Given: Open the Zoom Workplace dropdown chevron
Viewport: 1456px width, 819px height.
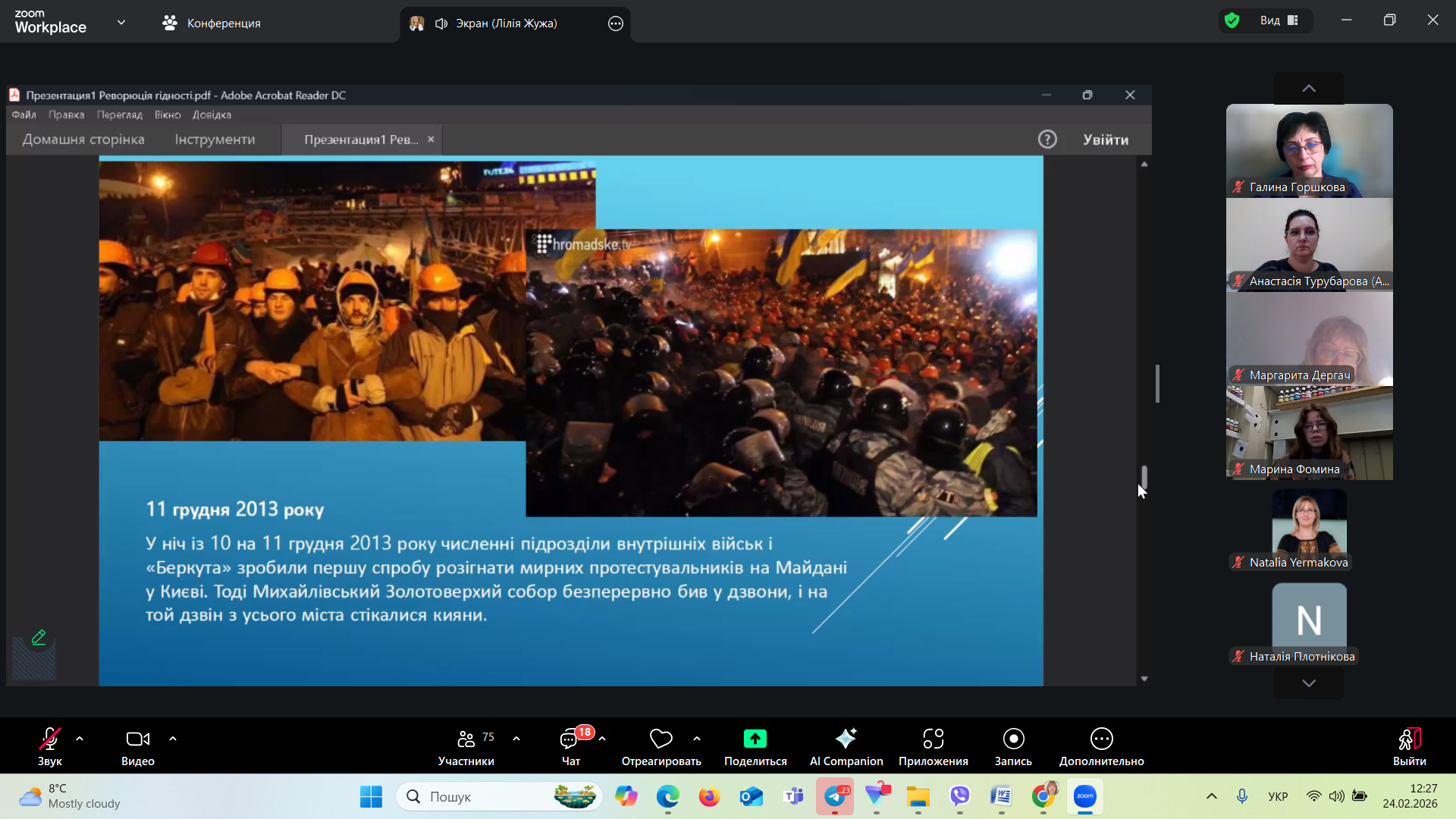Looking at the screenshot, I should pos(121,23).
